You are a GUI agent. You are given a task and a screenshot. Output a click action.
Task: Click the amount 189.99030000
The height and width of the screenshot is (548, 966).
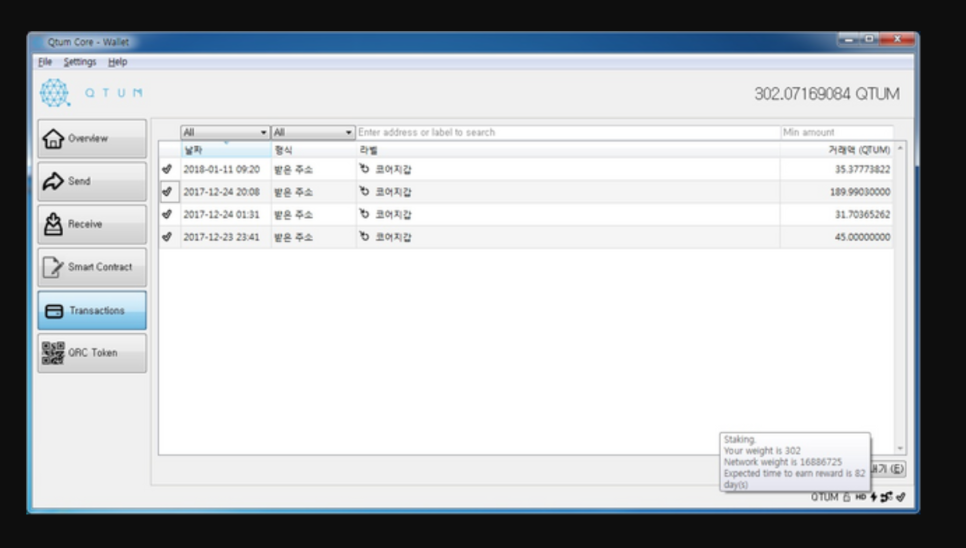[x=860, y=192]
